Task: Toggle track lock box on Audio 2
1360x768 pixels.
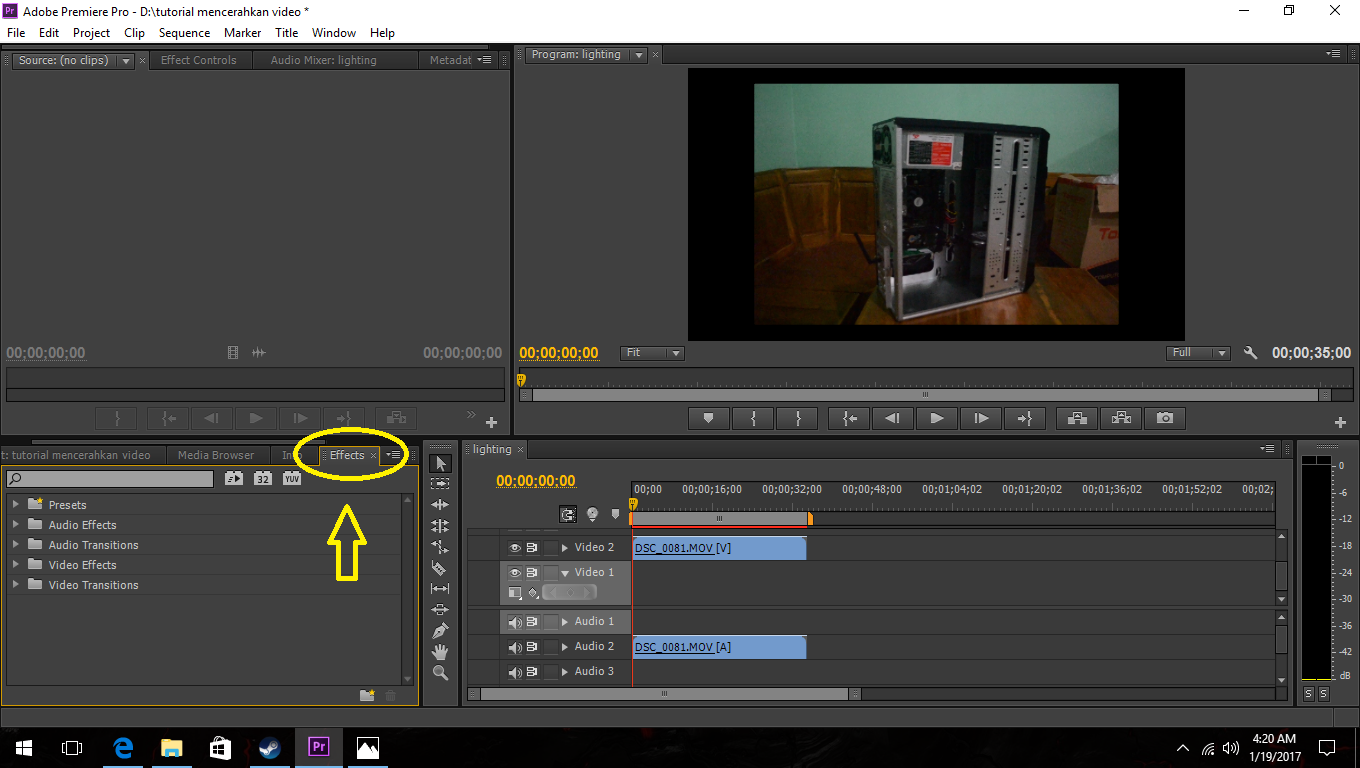Action: (550, 647)
